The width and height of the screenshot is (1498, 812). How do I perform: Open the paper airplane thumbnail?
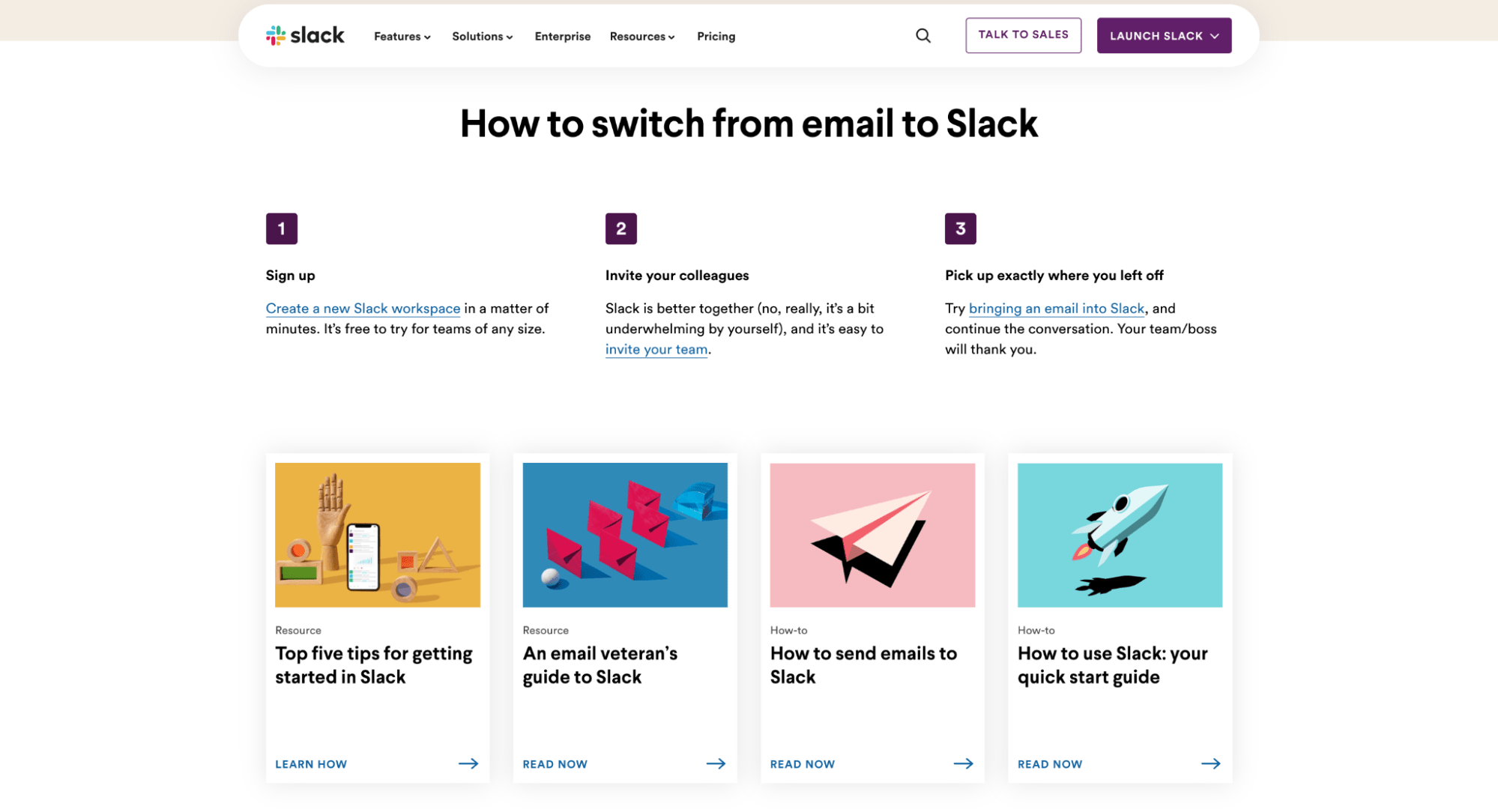click(x=872, y=535)
